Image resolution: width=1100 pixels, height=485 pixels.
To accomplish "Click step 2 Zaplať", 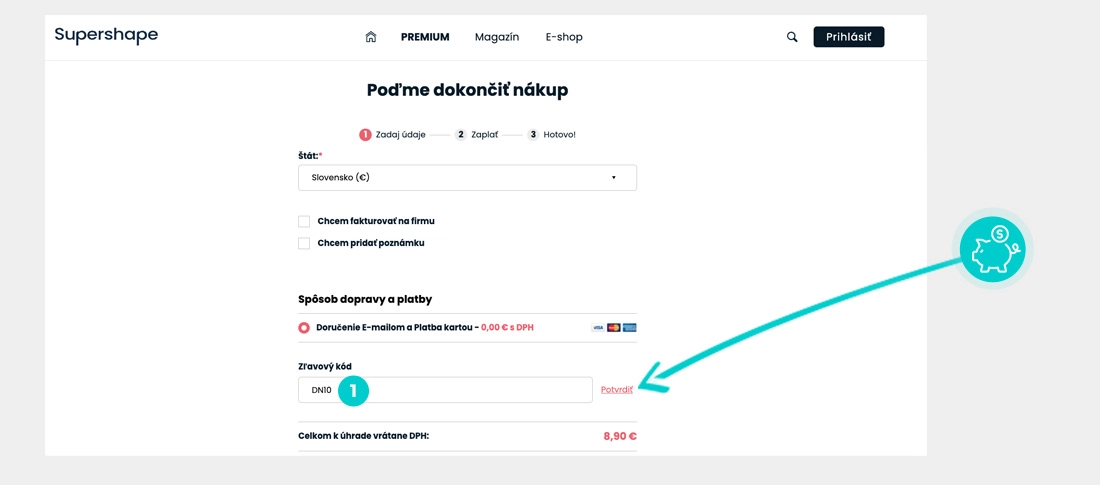I will 476,135.
